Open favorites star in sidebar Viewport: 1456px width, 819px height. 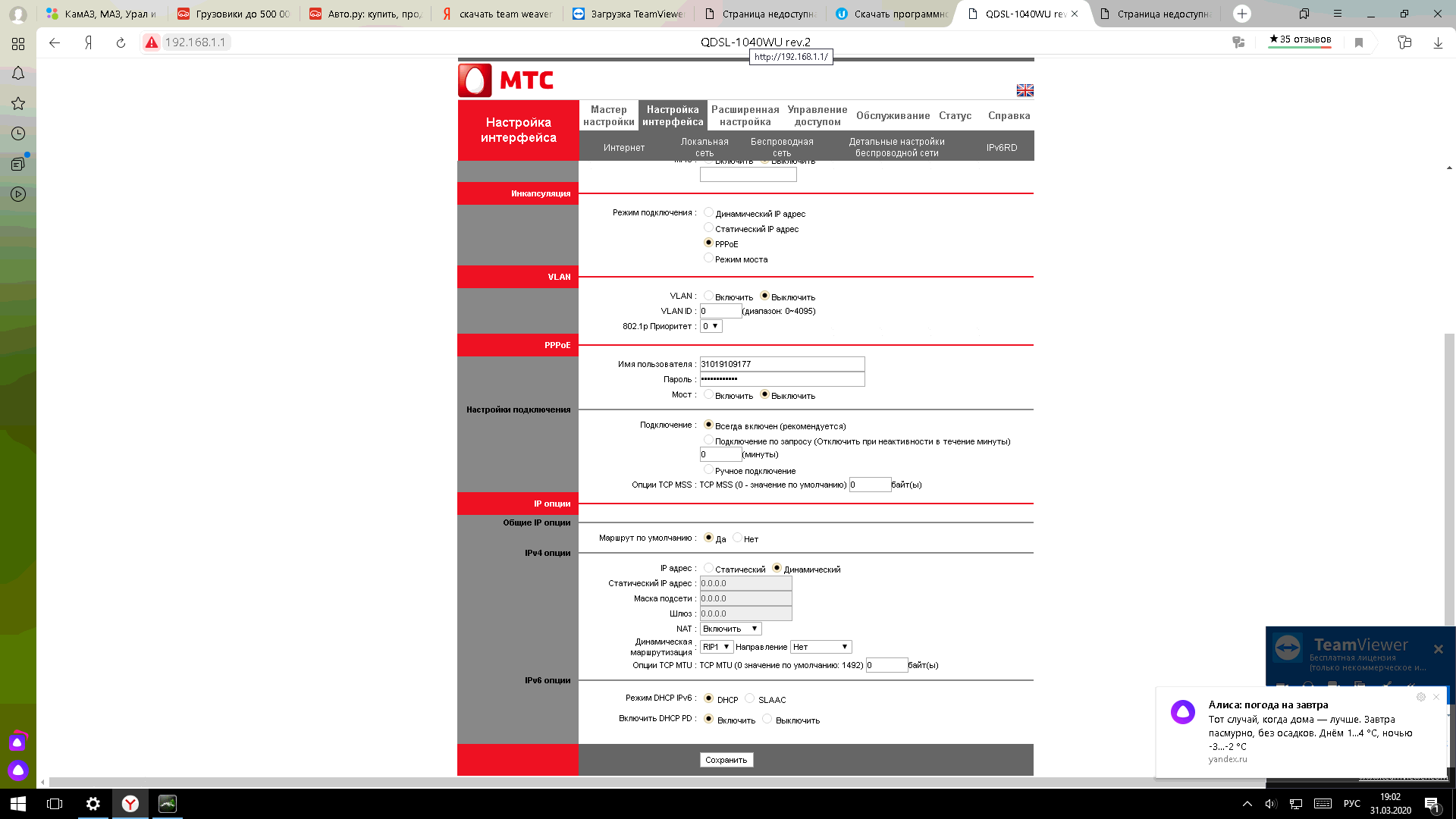[x=18, y=104]
